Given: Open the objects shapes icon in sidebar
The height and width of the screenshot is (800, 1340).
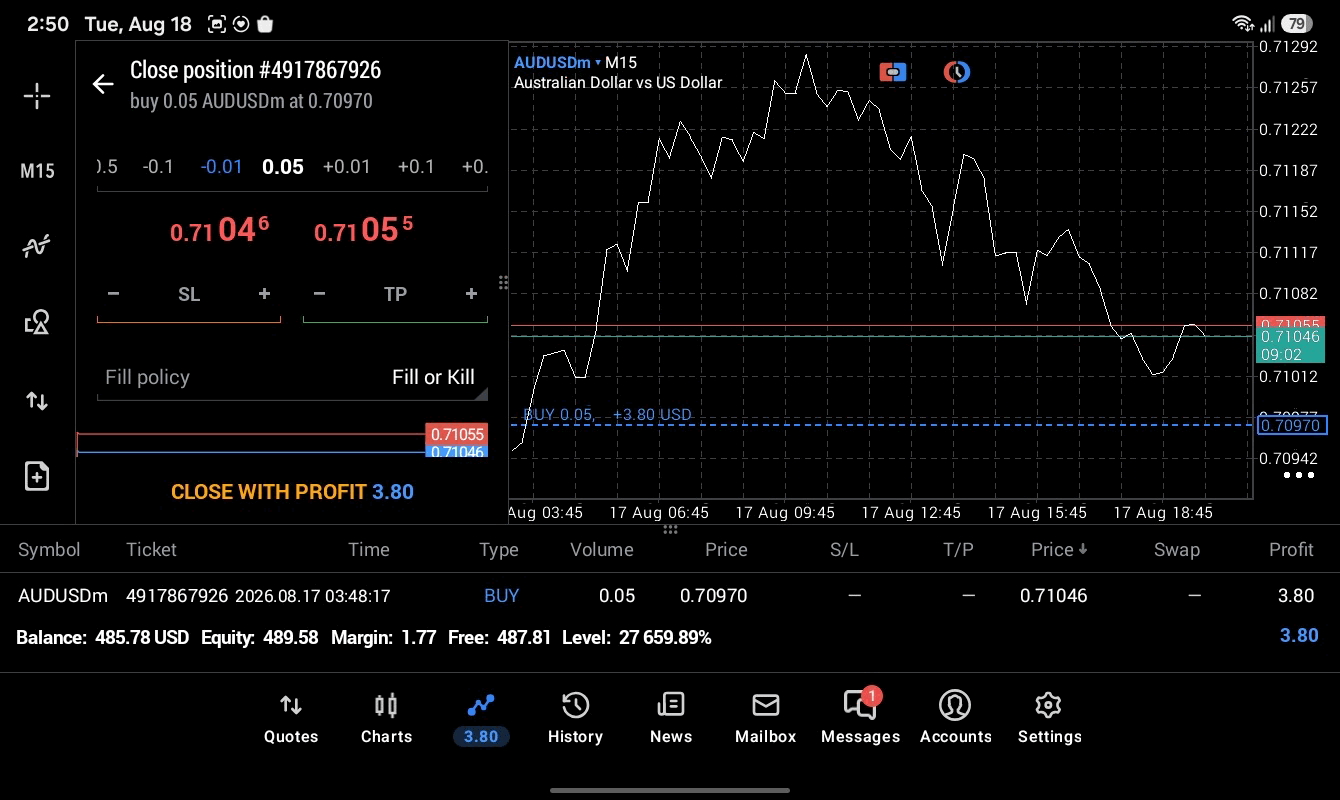Looking at the screenshot, I should pos(37,322).
